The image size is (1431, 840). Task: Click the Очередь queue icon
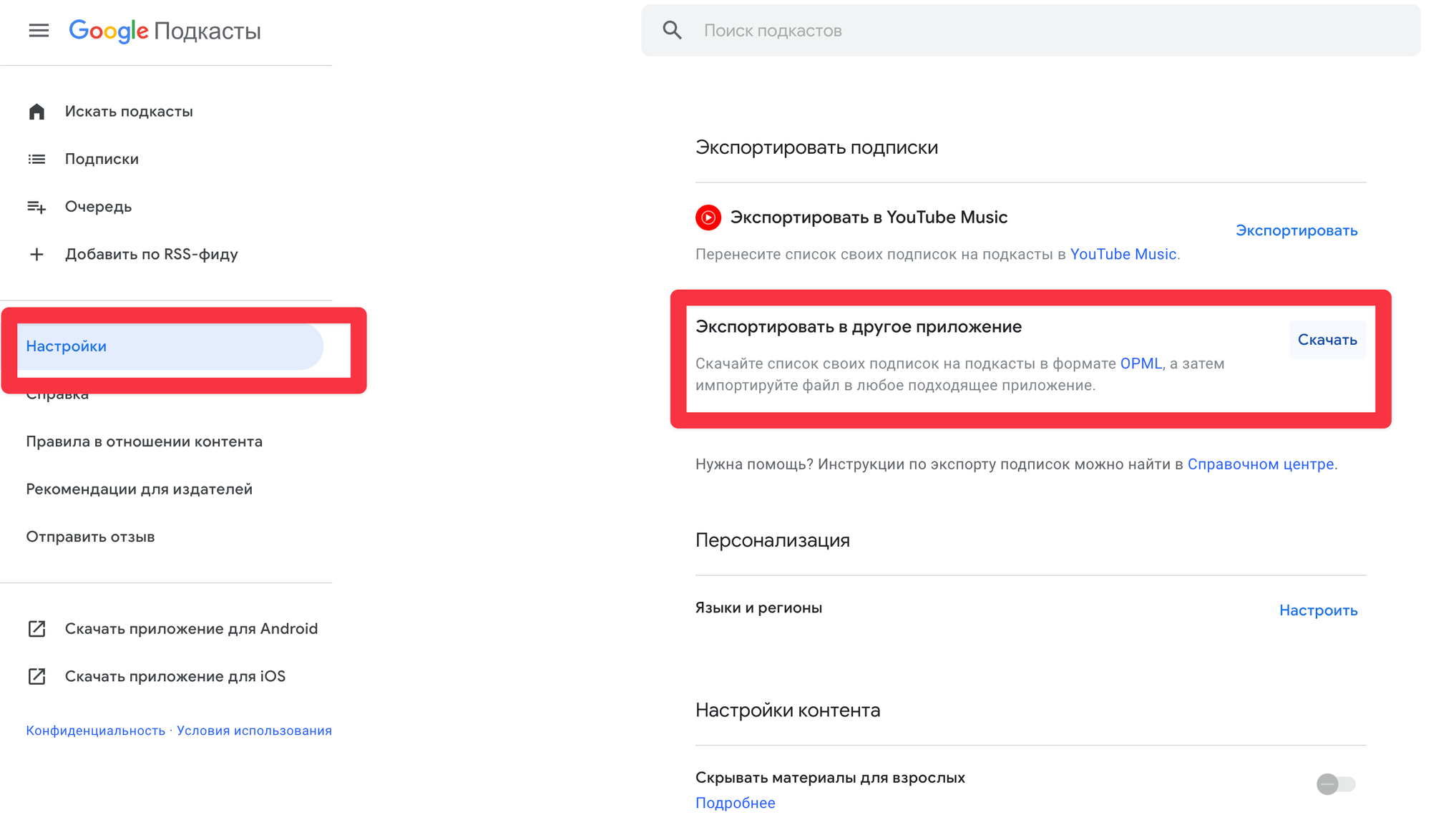[36, 207]
